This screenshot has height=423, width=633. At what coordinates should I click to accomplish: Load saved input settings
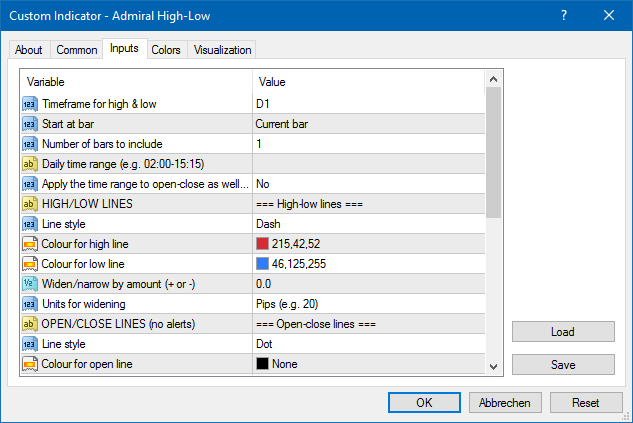click(563, 332)
